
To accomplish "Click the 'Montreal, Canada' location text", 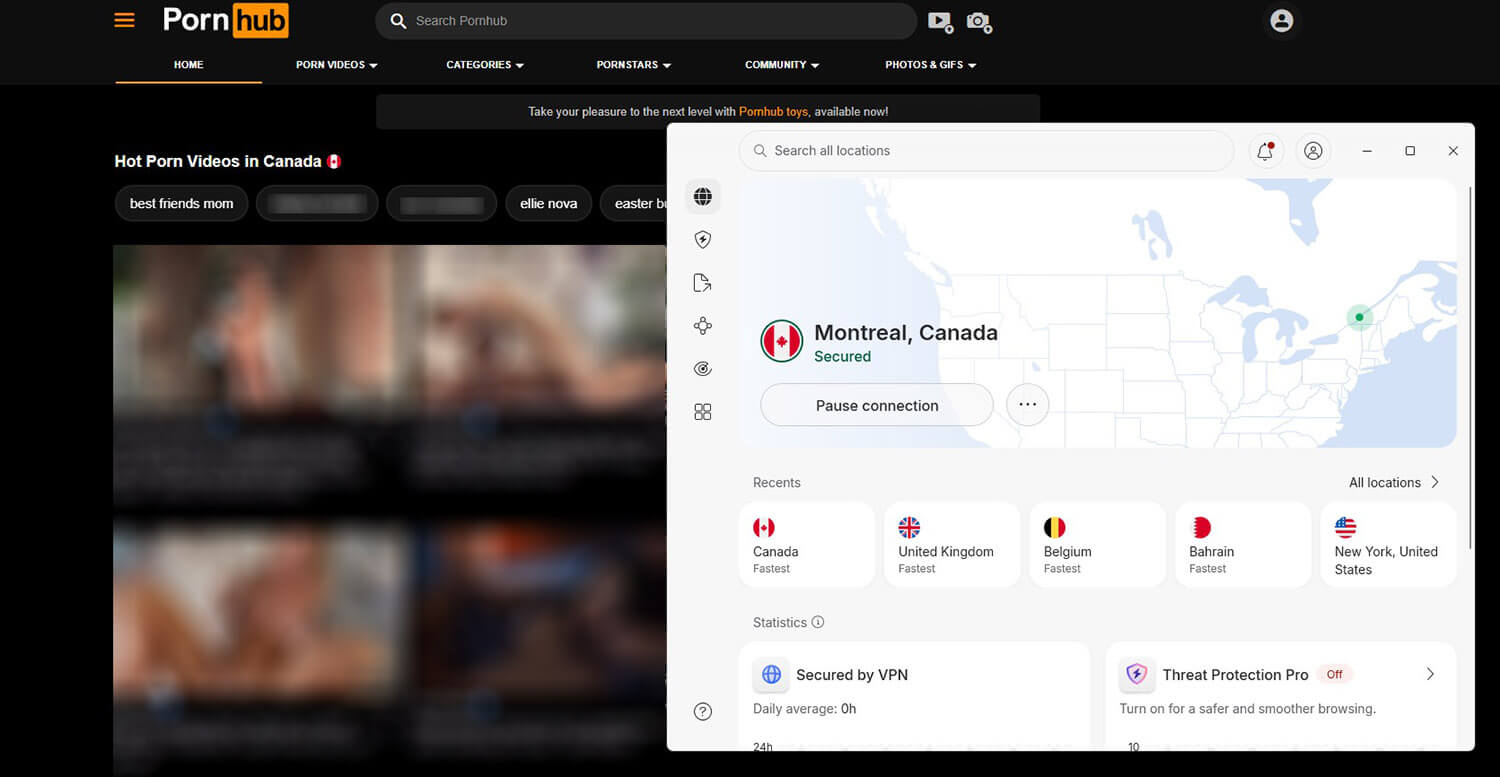I will [906, 333].
